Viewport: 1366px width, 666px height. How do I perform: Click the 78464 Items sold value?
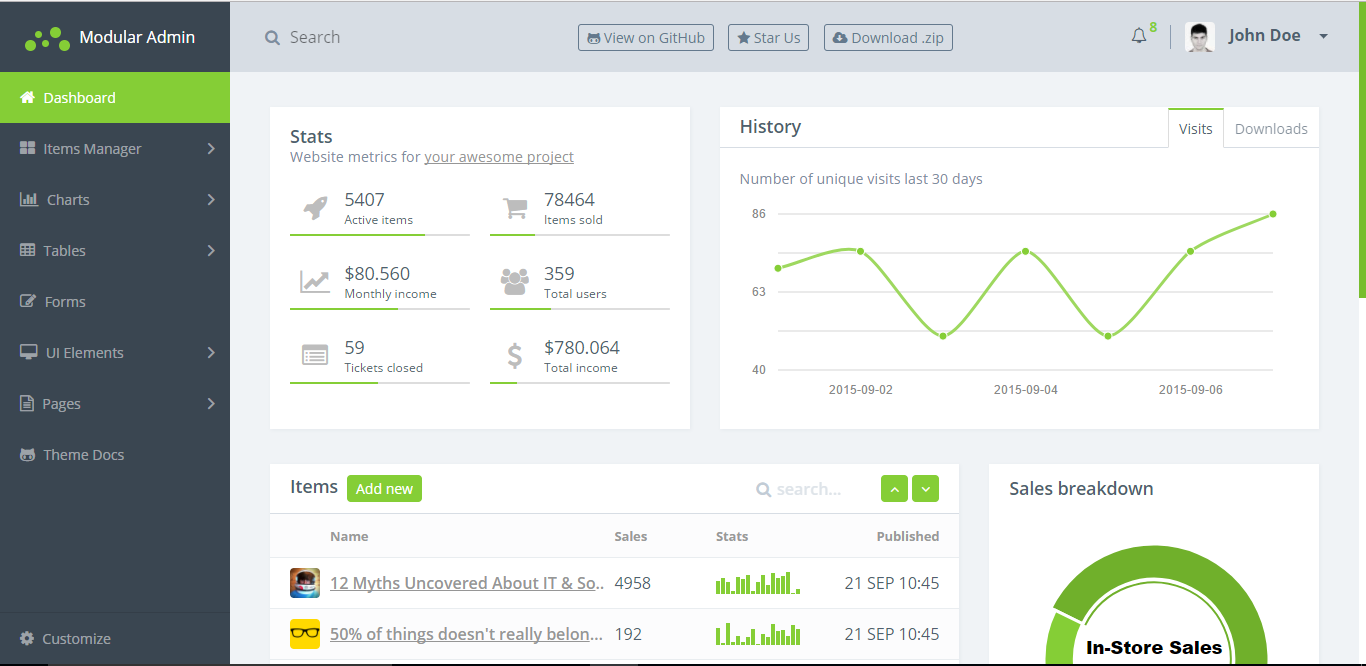[x=570, y=200]
